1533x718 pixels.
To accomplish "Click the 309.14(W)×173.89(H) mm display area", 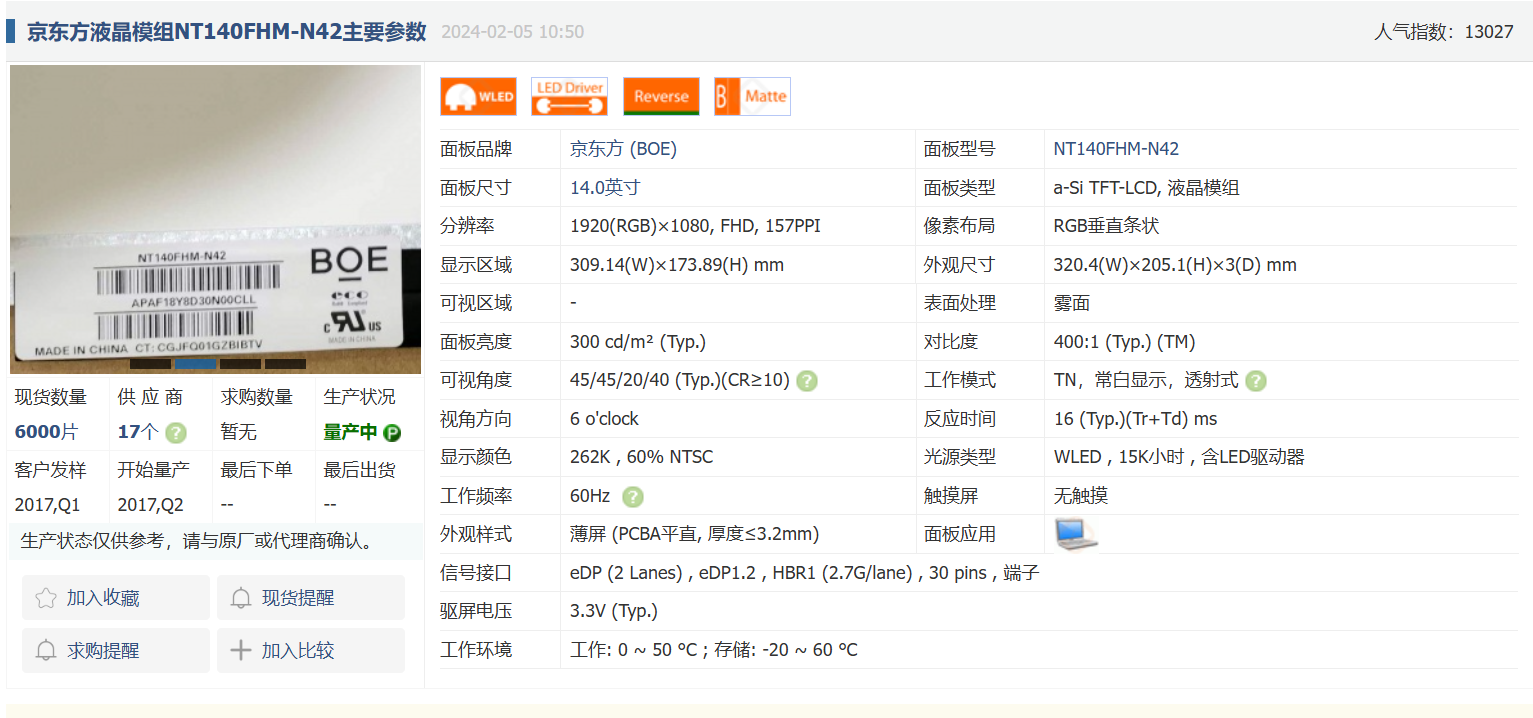I will click(x=677, y=265).
